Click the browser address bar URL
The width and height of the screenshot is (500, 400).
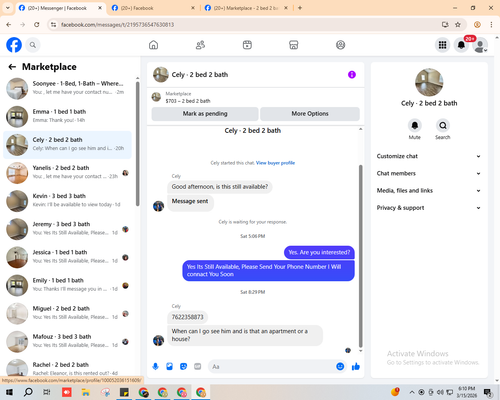coord(117,25)
